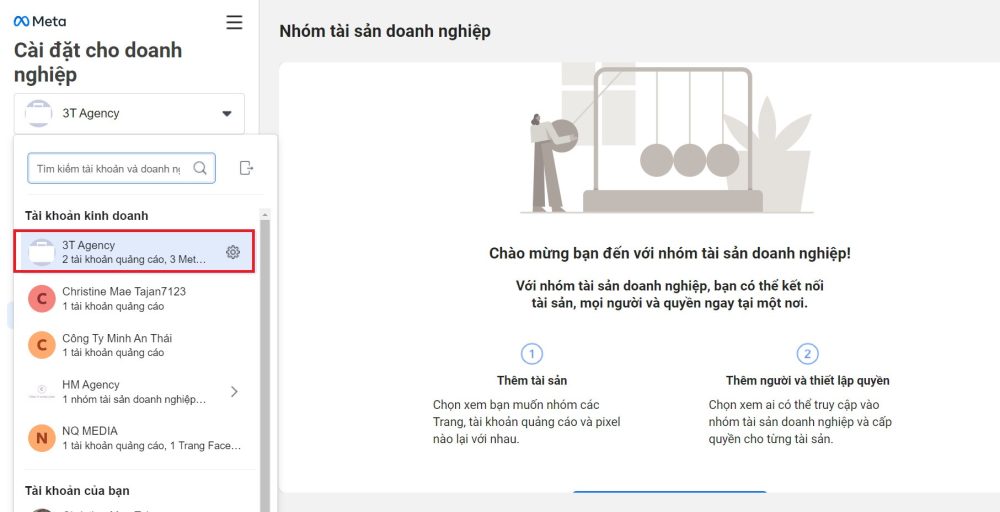Click 3T Agency briefcase icon in dropdown field
Image resolution: width=1000 pixels, height=512 pixels.
pyautogui.click(x=38, y=113)
